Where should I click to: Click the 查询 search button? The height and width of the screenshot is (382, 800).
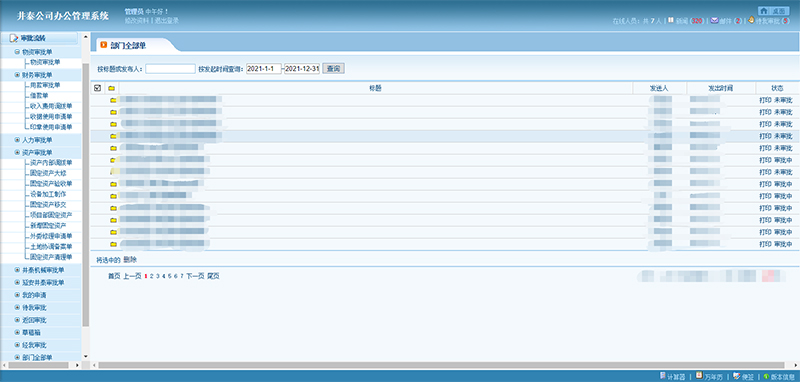pos(333,68)
